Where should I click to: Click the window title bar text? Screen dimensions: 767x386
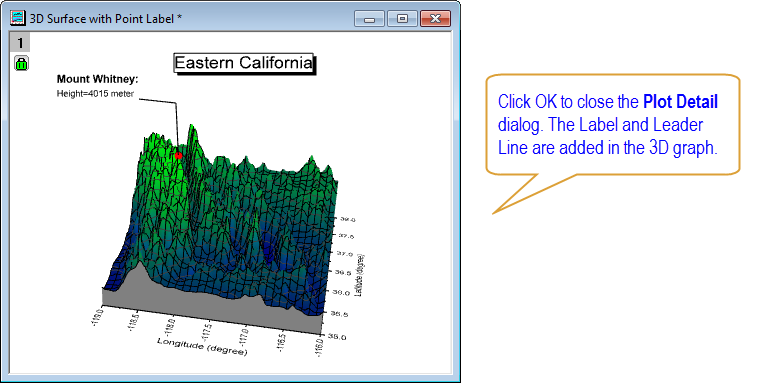106,19
